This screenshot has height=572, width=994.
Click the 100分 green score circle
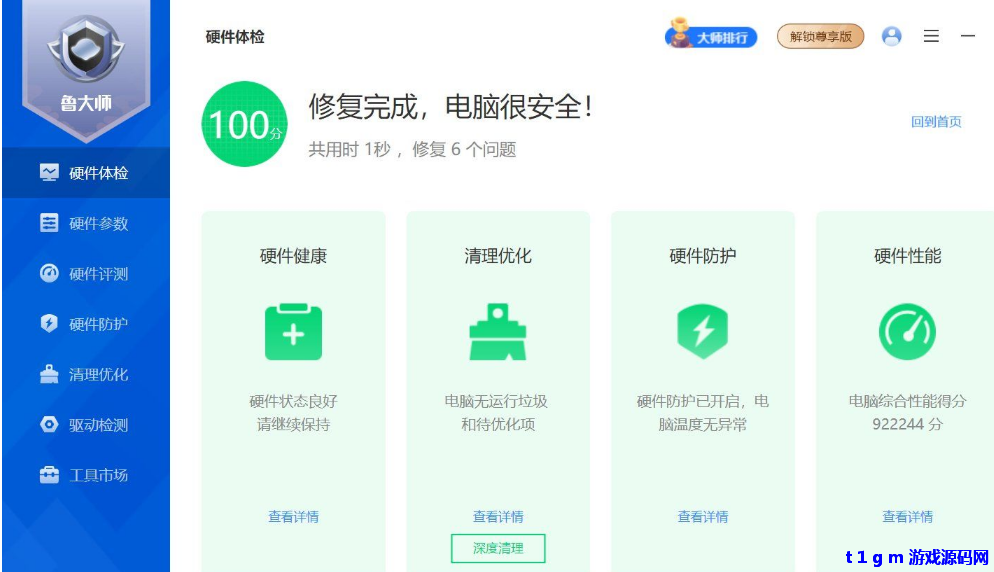pos(244,125)
